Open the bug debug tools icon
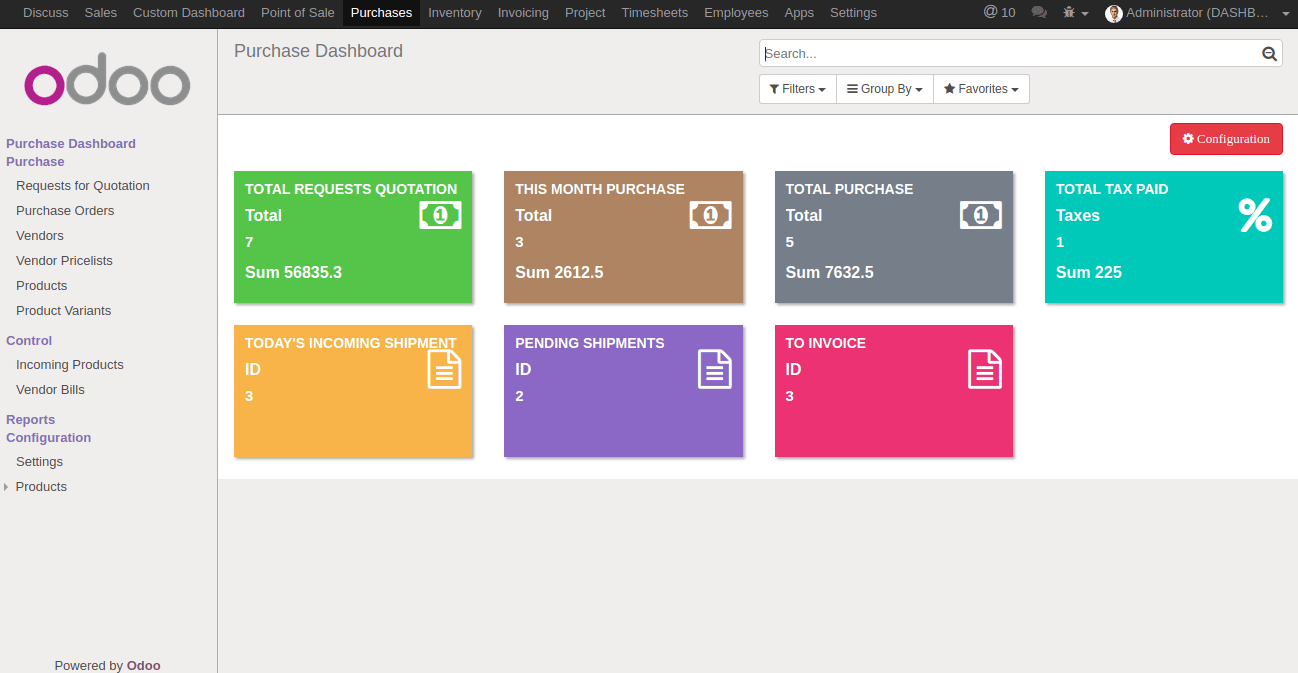This screenshot has height=673, width=1298. point(1075,13)
